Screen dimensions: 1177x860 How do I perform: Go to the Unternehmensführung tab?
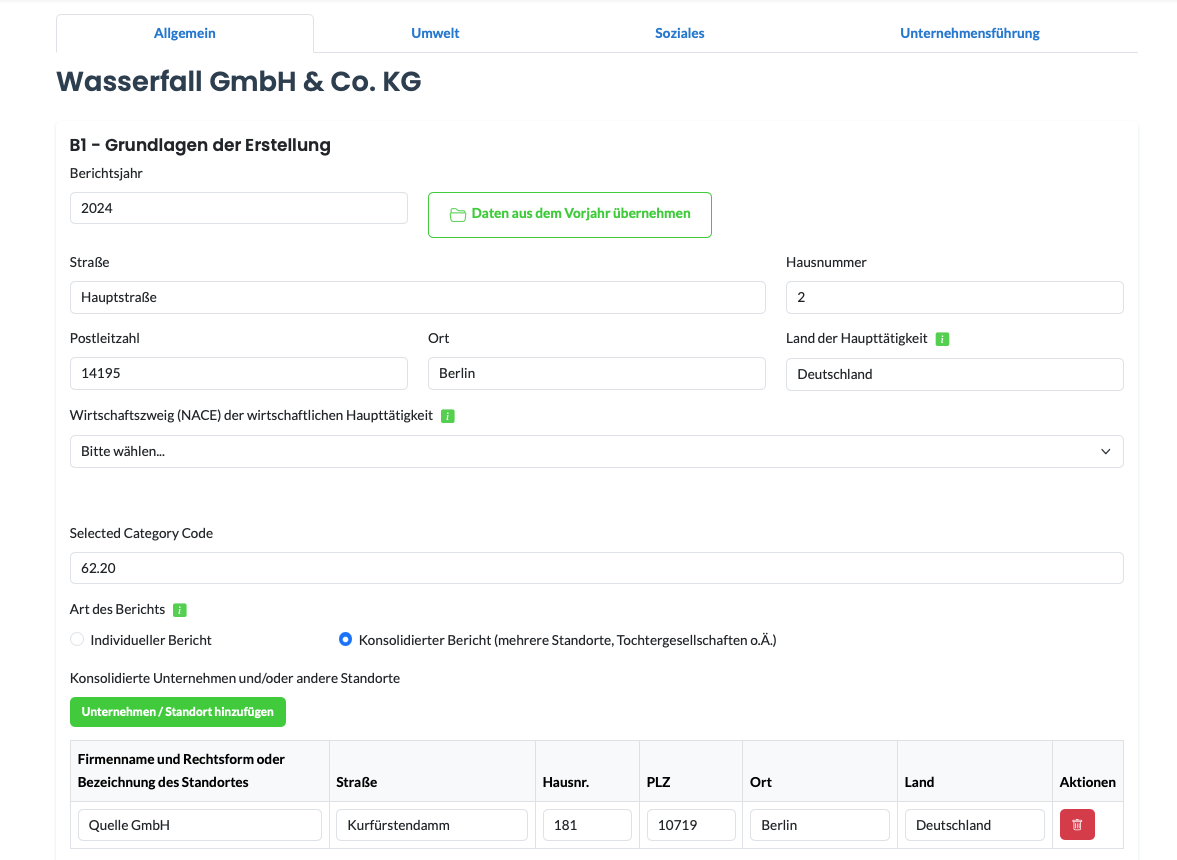point(969,33)
